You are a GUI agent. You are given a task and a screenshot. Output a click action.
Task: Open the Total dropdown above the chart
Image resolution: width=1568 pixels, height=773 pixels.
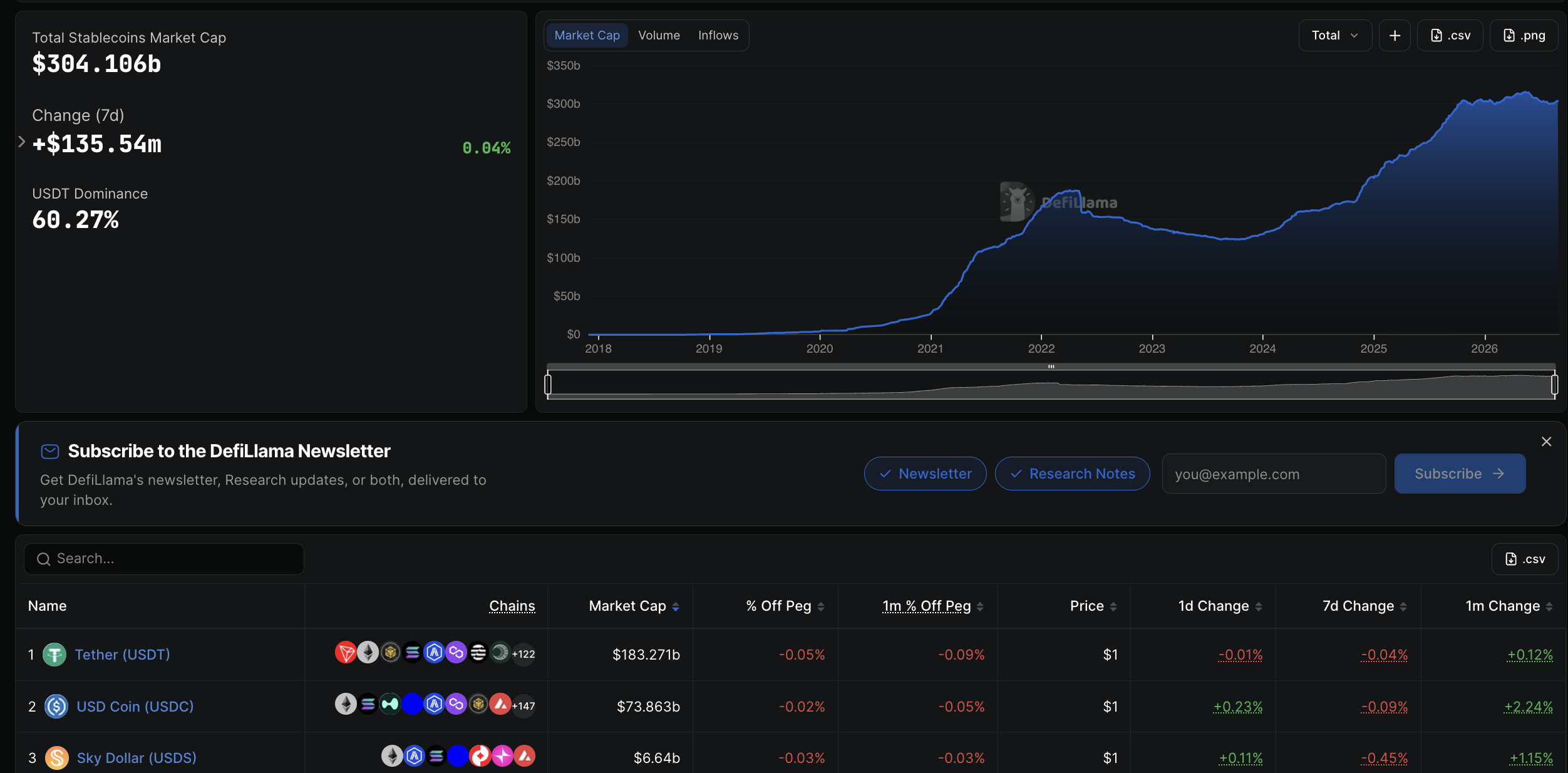1335,36
